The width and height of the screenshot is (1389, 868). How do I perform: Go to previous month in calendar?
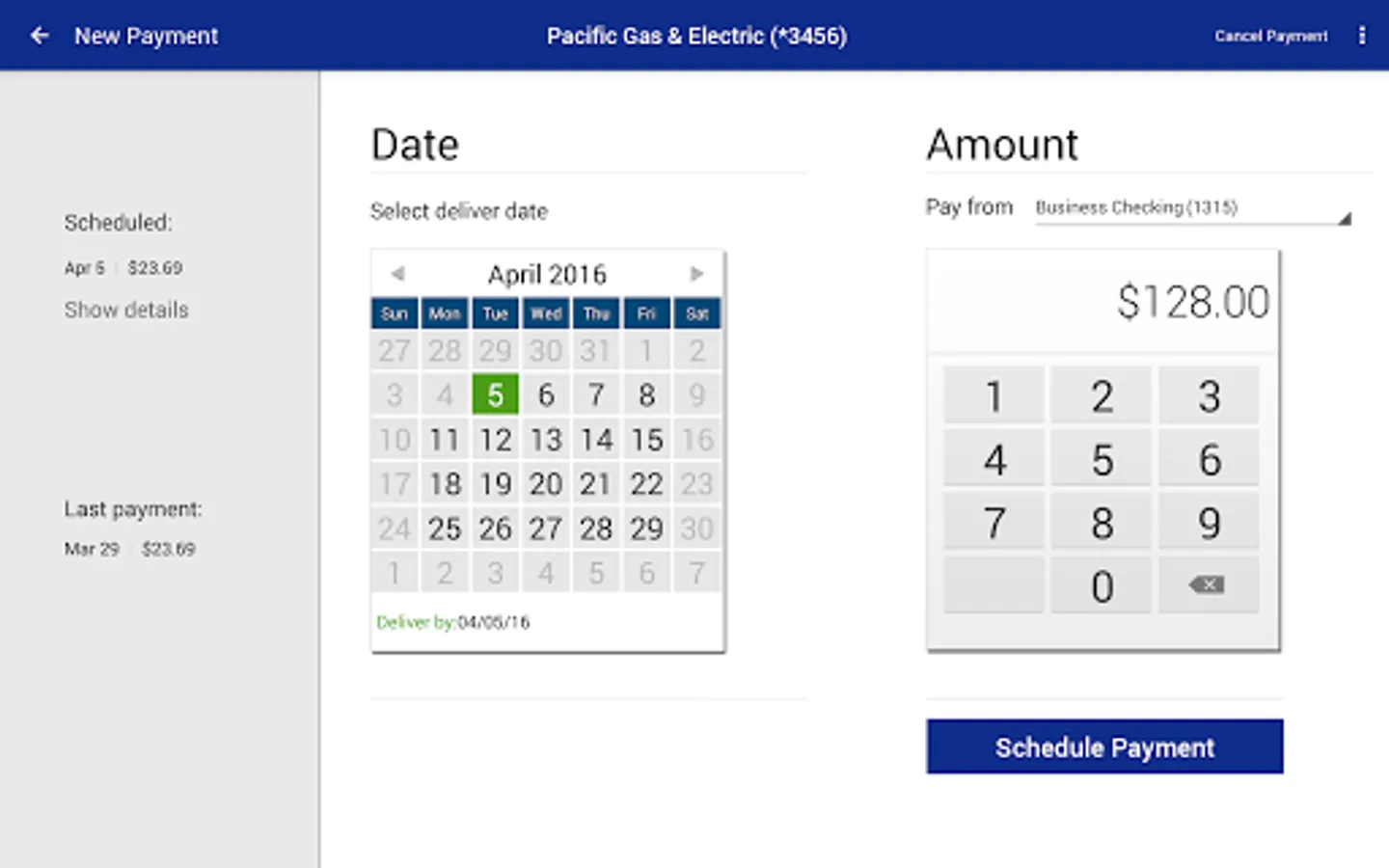pyautogui.click(x=397, y=274)
